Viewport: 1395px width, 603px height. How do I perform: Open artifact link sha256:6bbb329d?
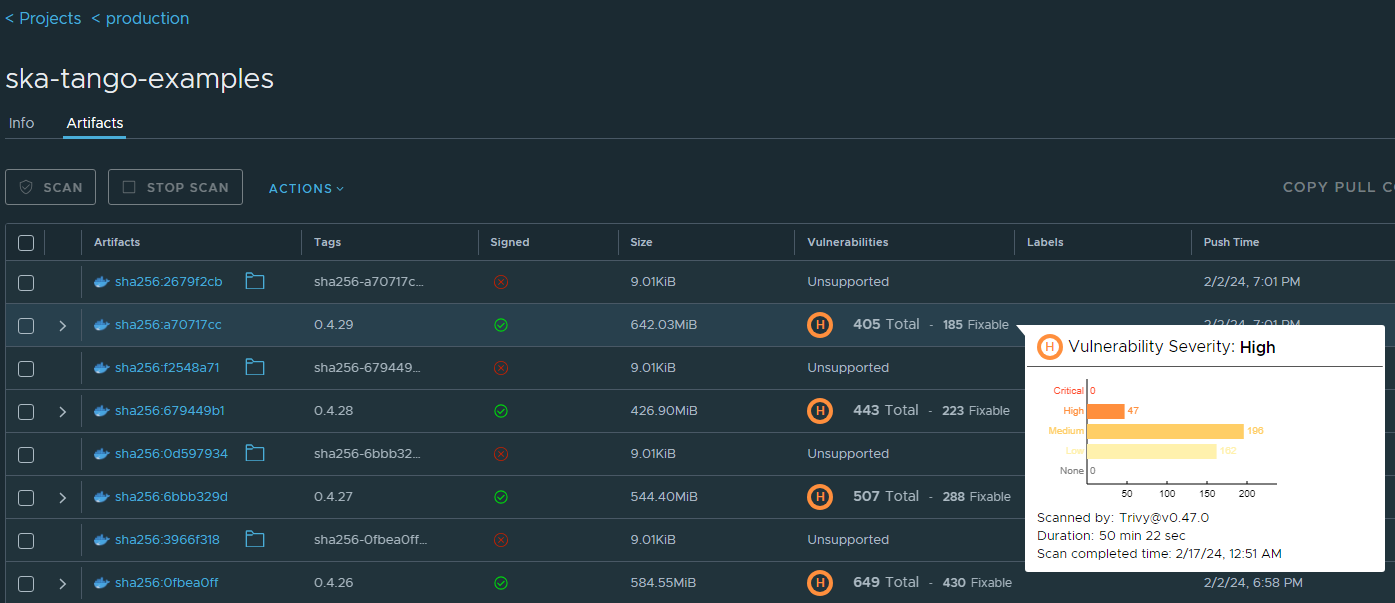[x=171, y=497]
